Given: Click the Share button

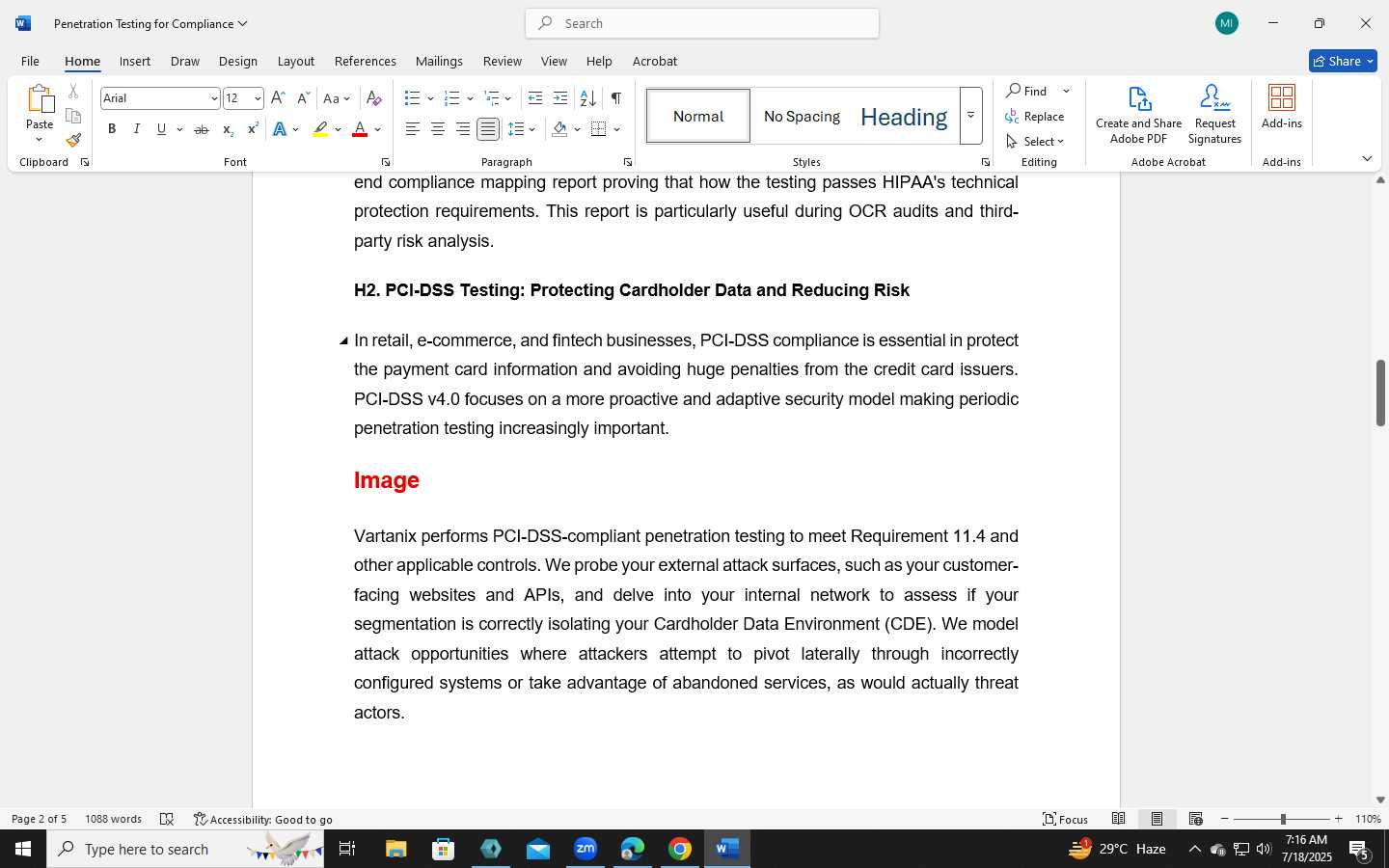Looking at the screenshot, I should tap(1343, 61).
